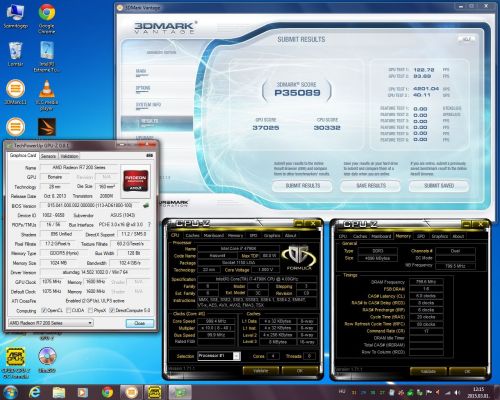
Task: Click GPU-Z screenshot camera icon
Action: [x=150, y=155]
